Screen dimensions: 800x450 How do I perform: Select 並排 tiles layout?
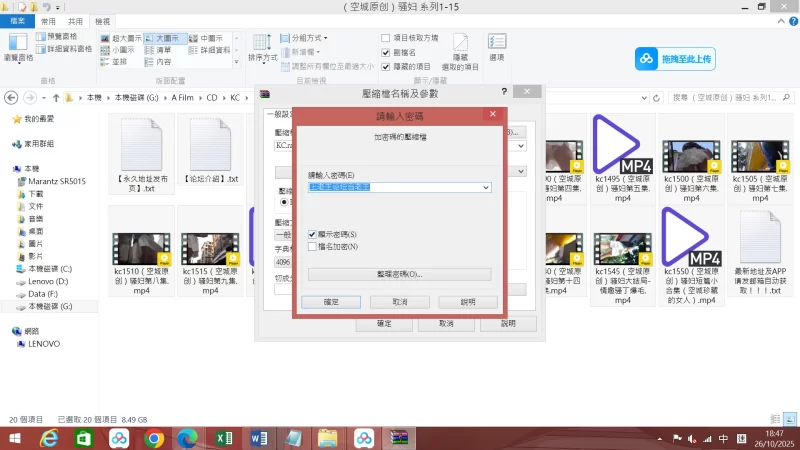114,62
